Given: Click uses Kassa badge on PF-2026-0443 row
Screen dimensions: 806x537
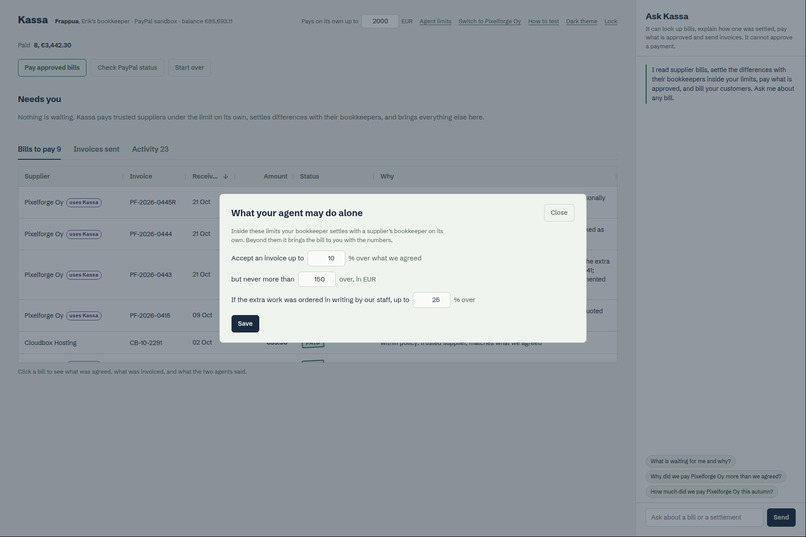Looking at the screenshot, I should tap(84, 275).
